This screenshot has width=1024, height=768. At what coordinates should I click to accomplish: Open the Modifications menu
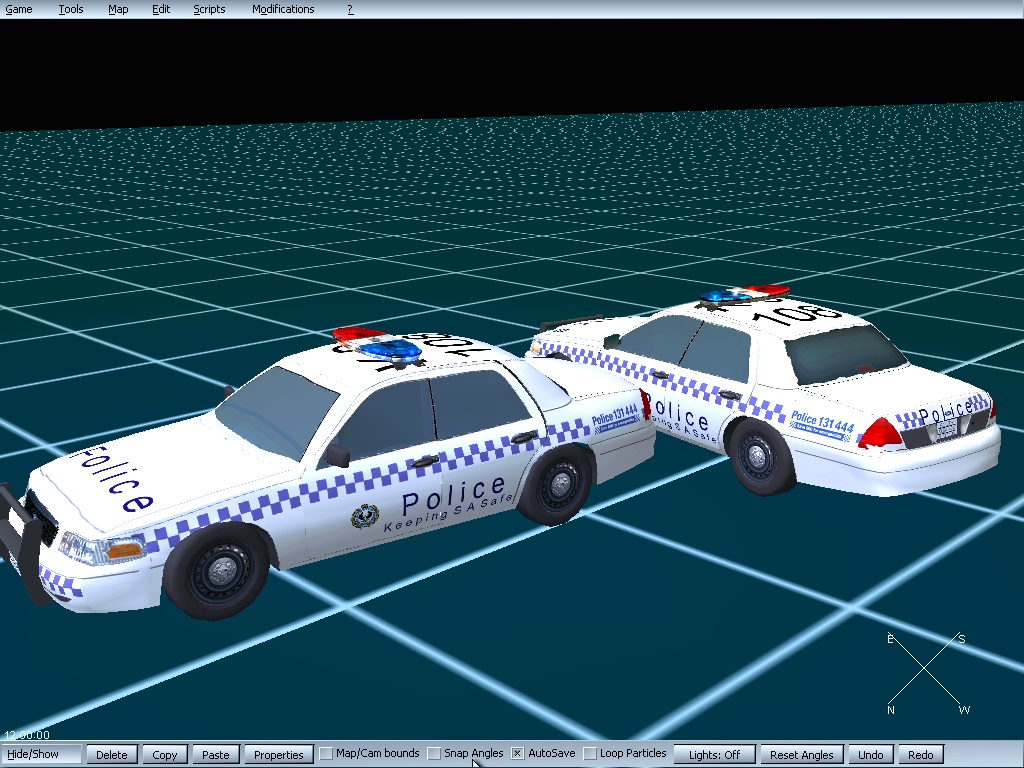(x=283, y=9)
